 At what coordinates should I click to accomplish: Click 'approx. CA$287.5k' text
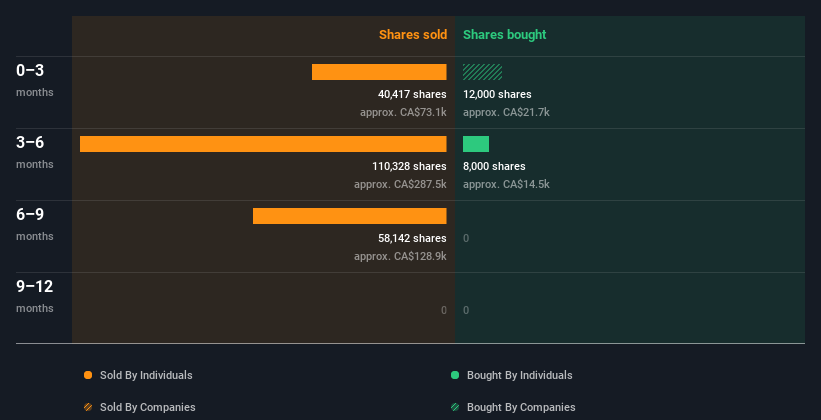tap(400, 184)
